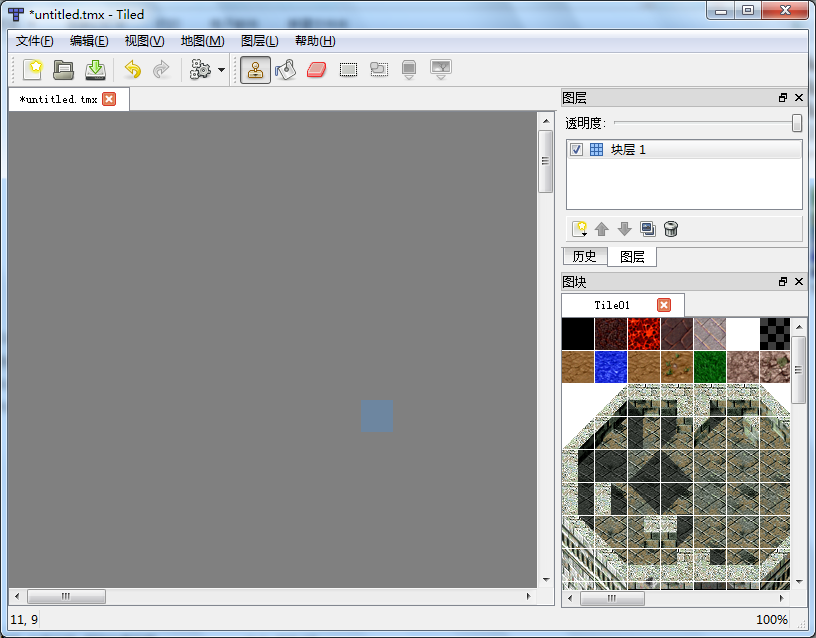Click the map canvas horizontal scrollbar thumb
This screenshot has width=816, height=638.
[x=66, y=596]
